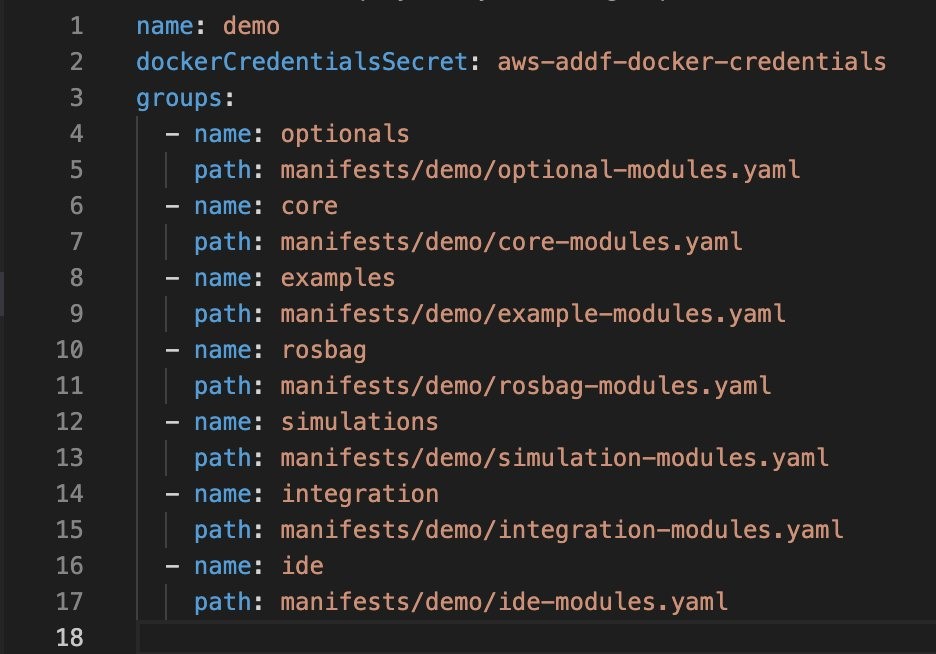
Task: Click the 'integration' name value
Action: (x=359, y=495)
